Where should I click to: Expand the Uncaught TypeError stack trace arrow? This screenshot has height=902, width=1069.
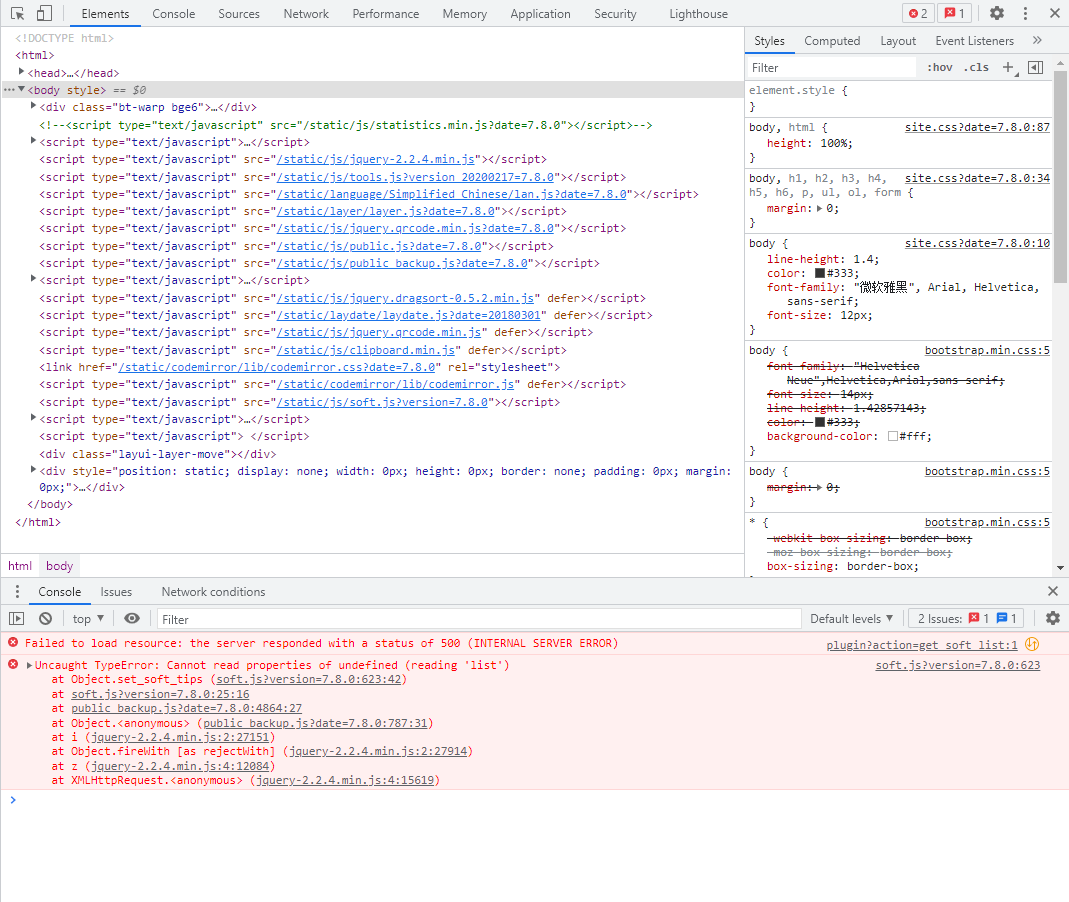(29, 665)
